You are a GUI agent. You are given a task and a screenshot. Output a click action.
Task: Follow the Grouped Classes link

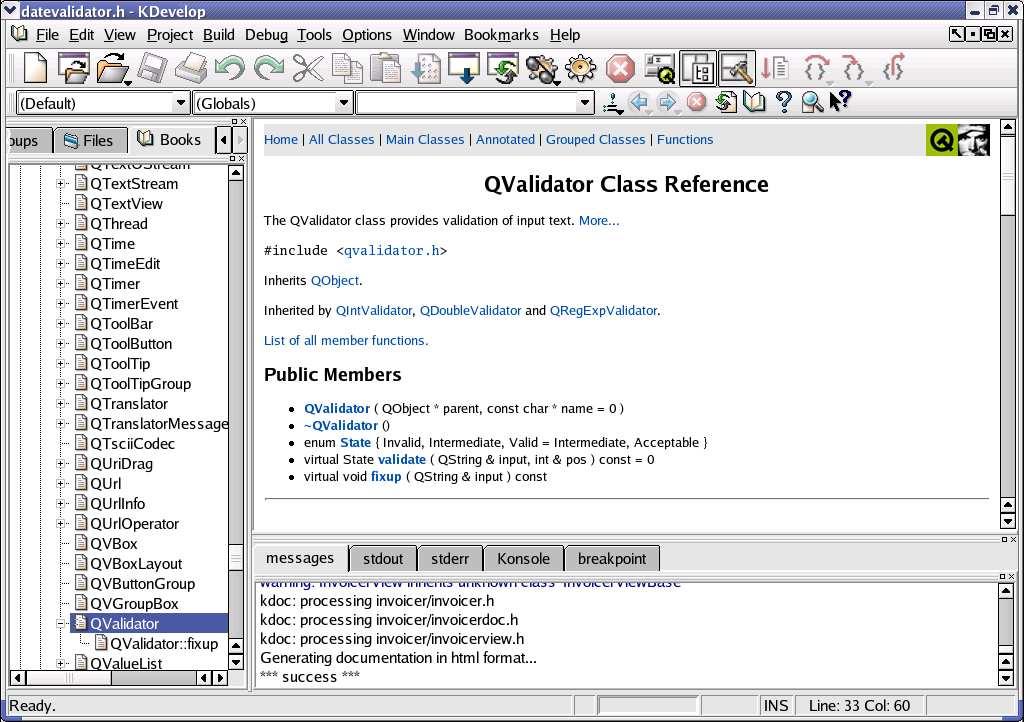(596, 140)
